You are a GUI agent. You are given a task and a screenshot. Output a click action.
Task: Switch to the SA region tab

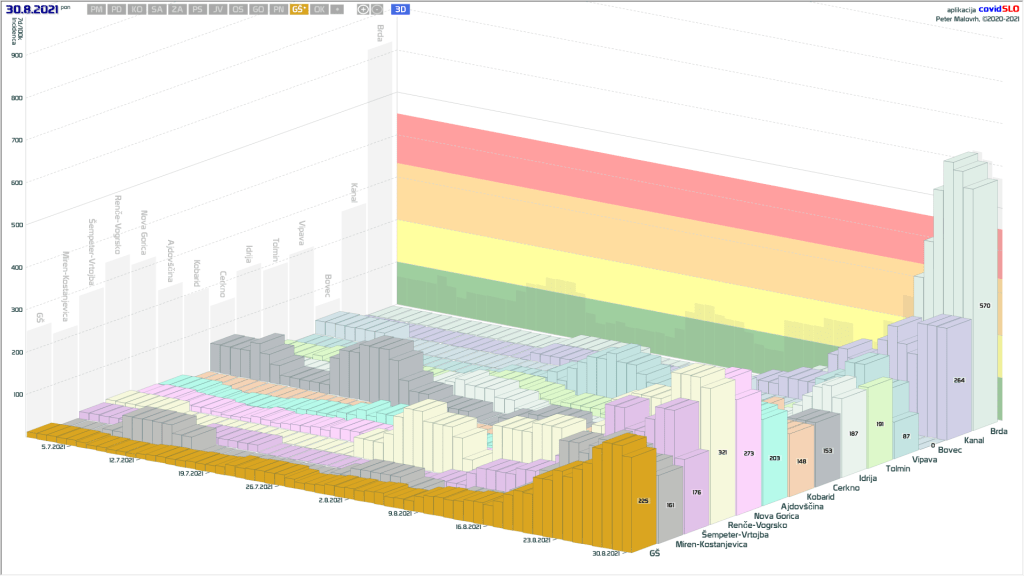tap(157, 9)
